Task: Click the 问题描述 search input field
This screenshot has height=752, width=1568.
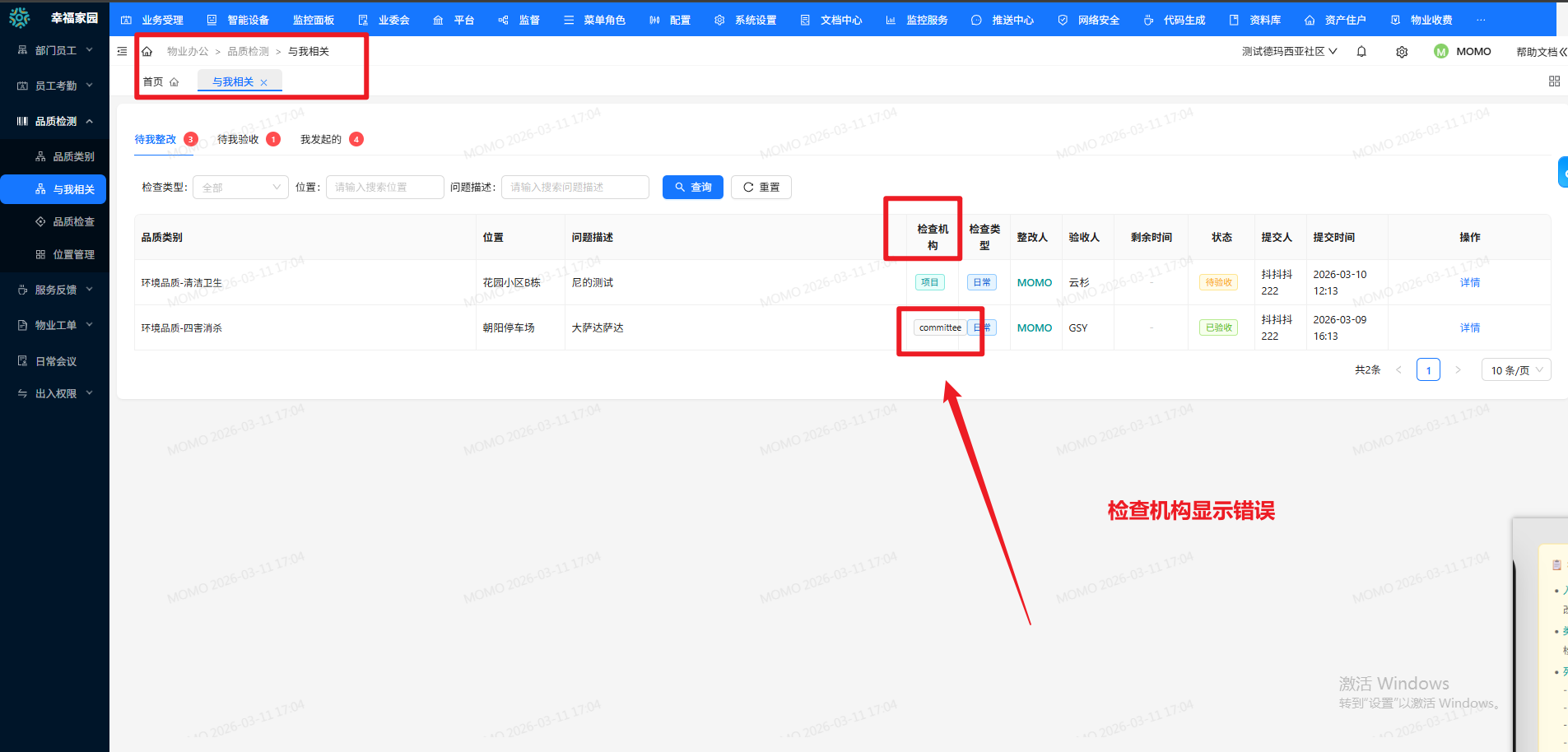Action: point(575,188)
